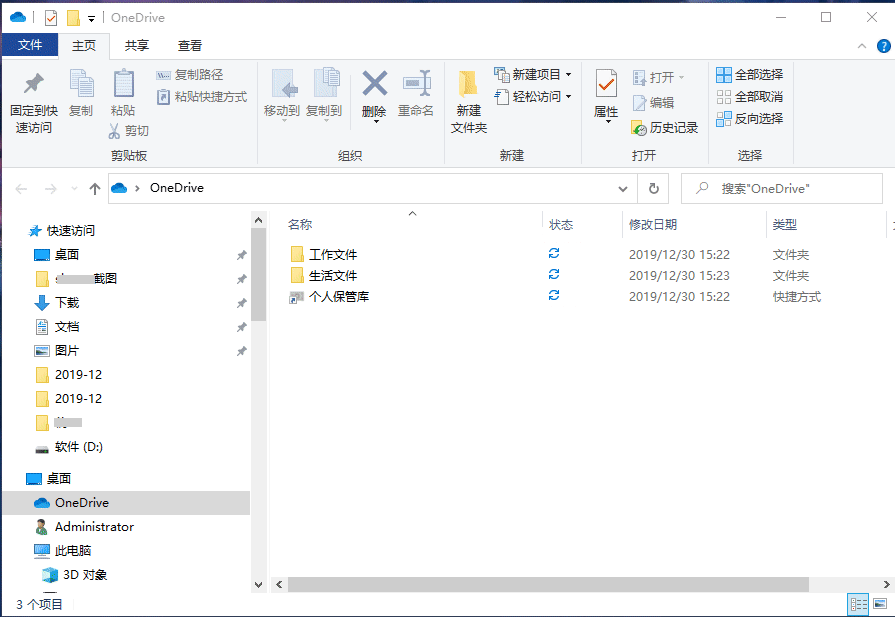
Task: Click Paste shortcut (粘贴快捷方式) command
Action: [x=202, y=97]
